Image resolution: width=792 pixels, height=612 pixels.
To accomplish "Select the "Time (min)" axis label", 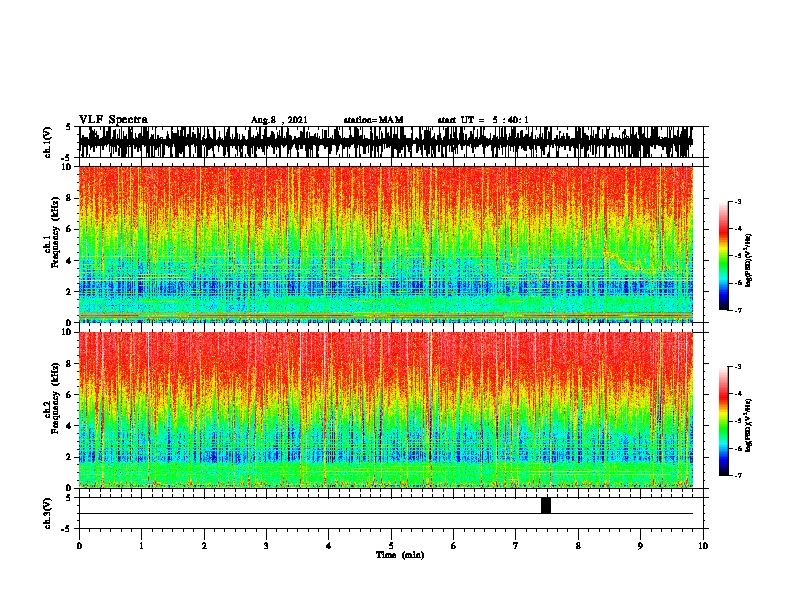I will tap(400, 555).
